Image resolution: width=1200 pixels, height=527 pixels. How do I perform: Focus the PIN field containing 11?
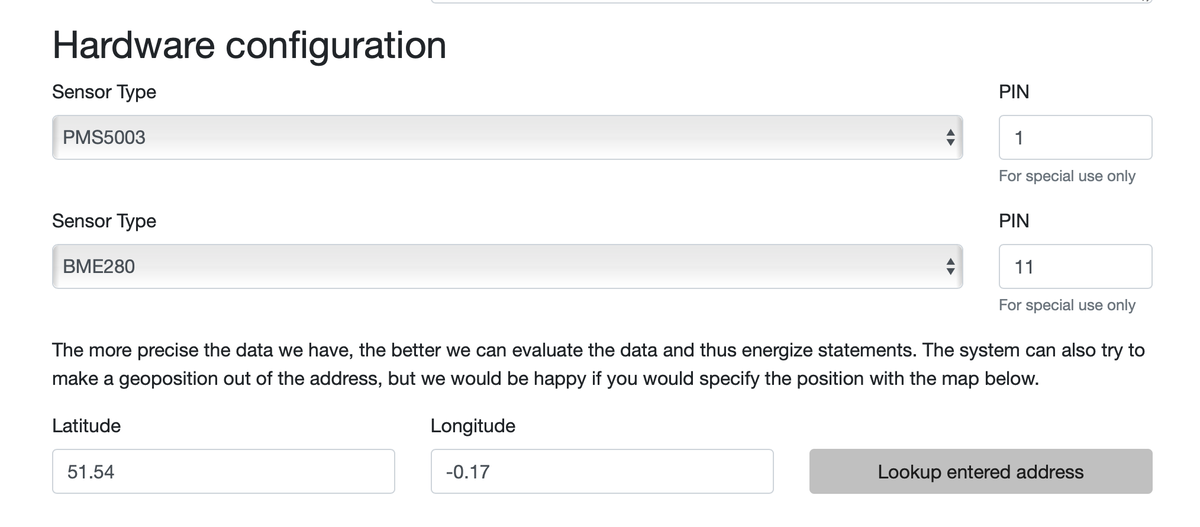pyautogui.click(x=1075, y=266)
